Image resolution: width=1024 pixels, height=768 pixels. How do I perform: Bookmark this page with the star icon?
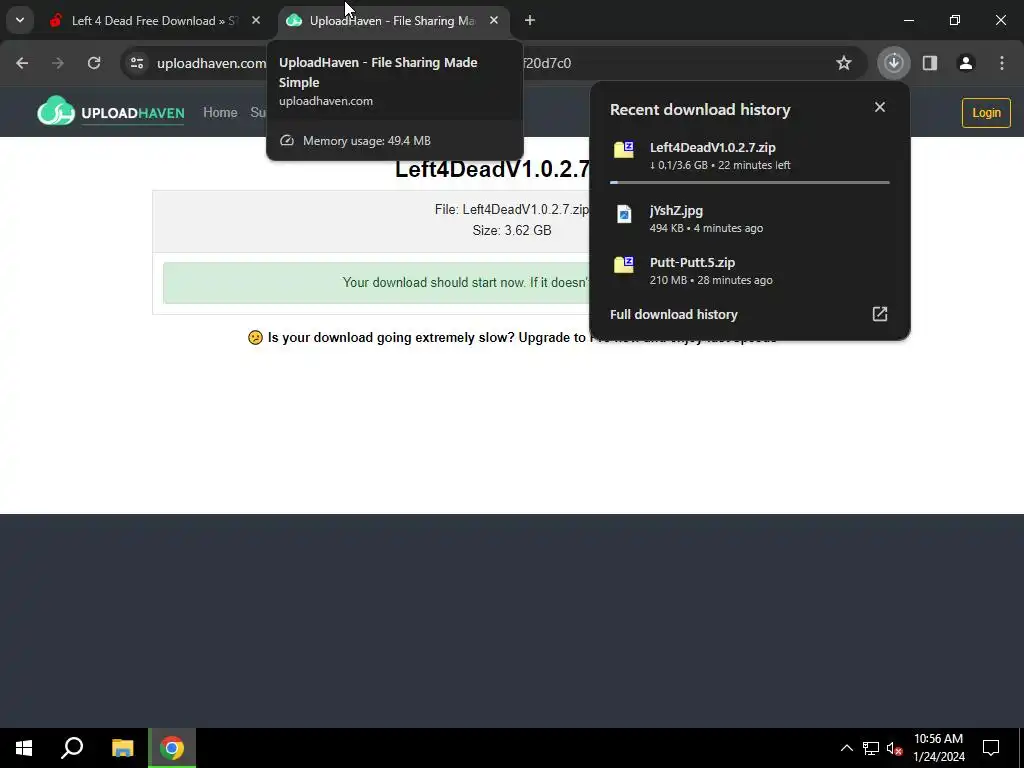tap(844, 63)
